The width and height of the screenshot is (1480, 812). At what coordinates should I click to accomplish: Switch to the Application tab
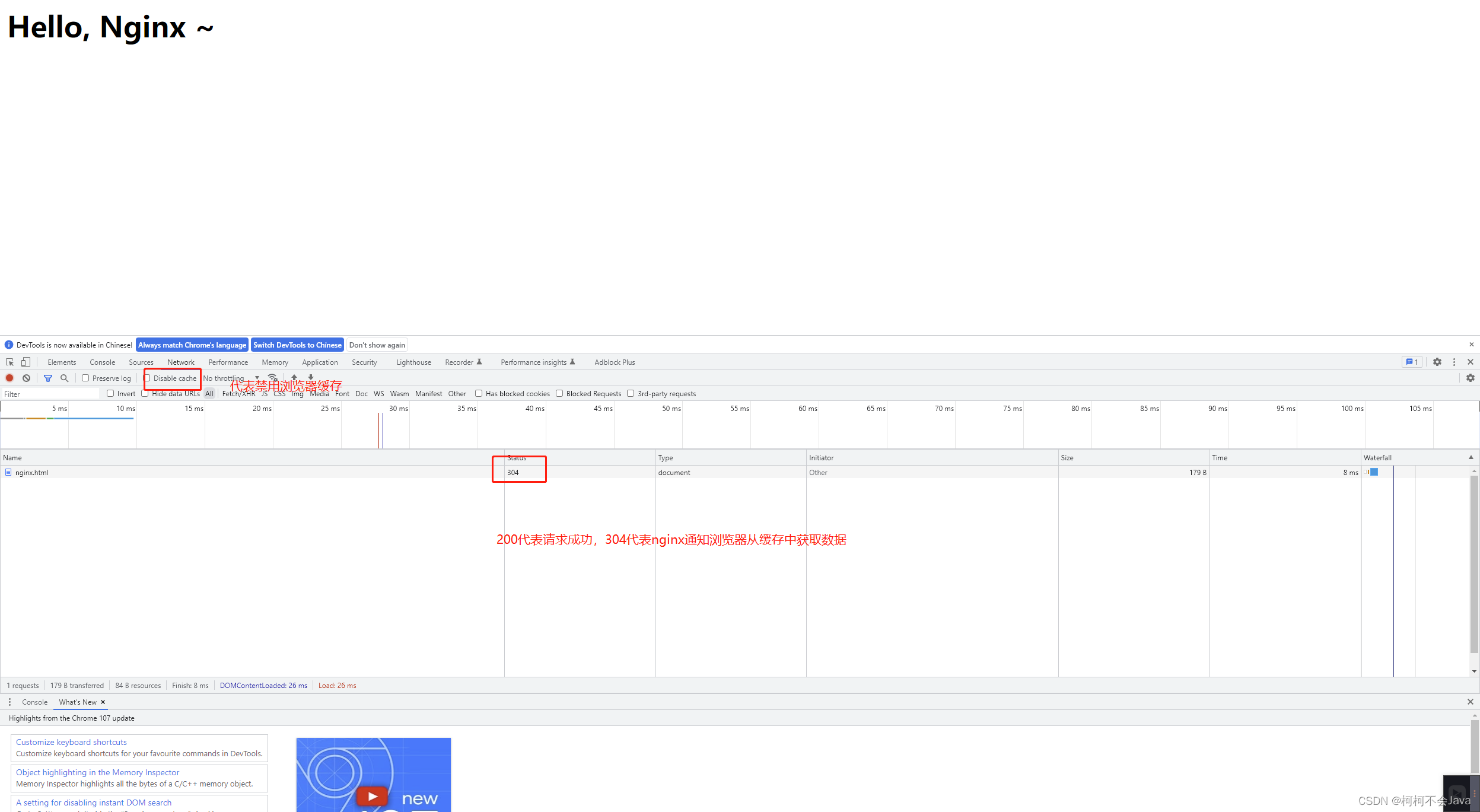click(320, 362)
